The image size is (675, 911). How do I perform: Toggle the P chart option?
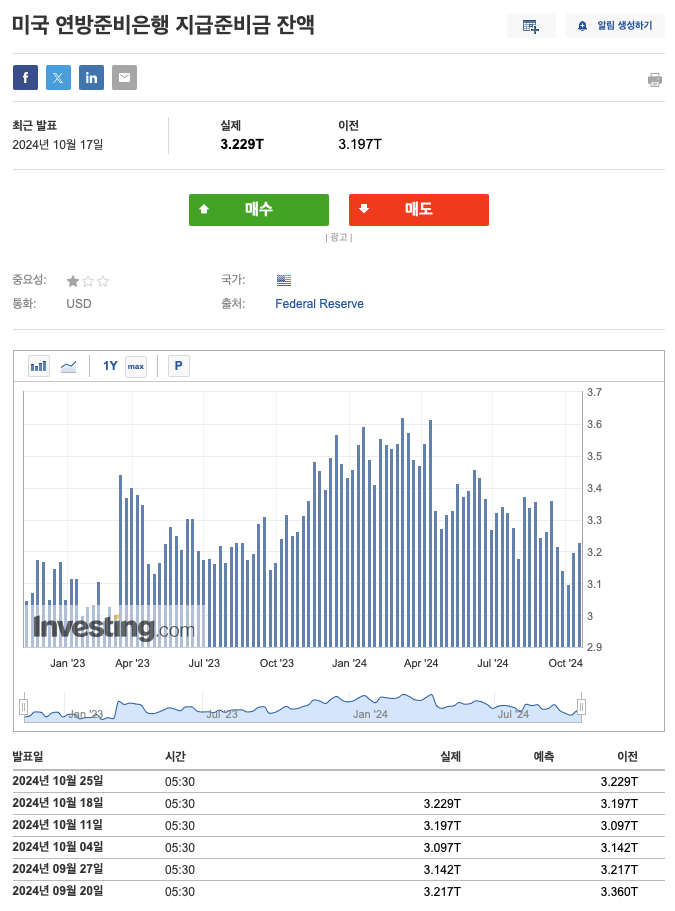[178, 366]
